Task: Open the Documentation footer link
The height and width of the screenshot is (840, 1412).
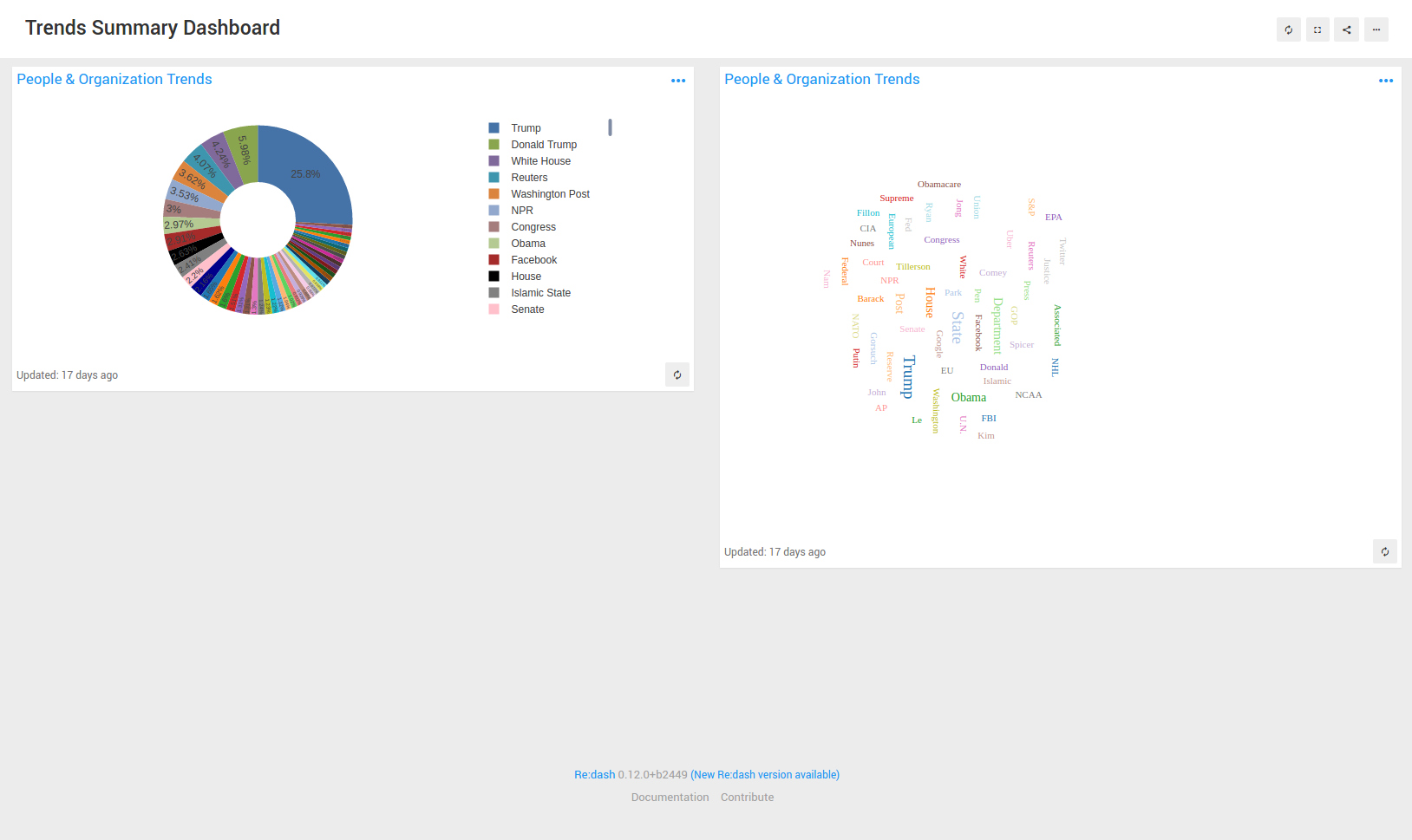Action: [670, 798]
